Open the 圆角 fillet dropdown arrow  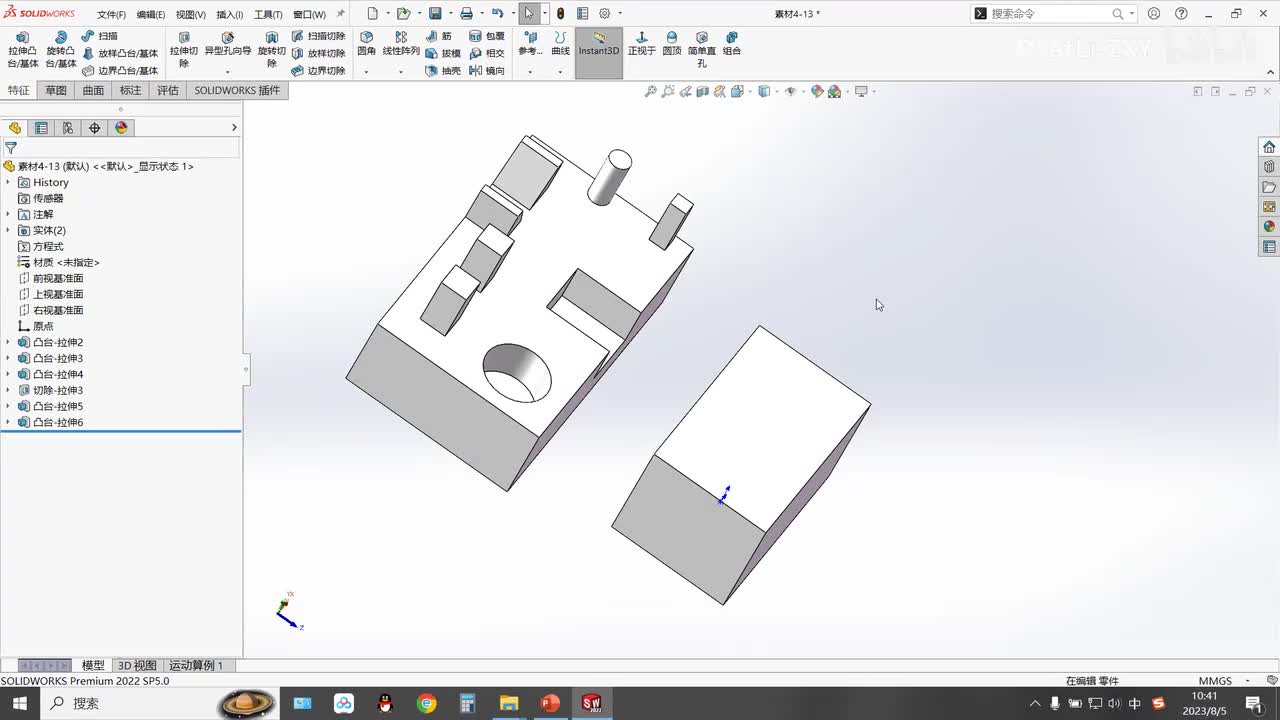(x=366, y=72)
